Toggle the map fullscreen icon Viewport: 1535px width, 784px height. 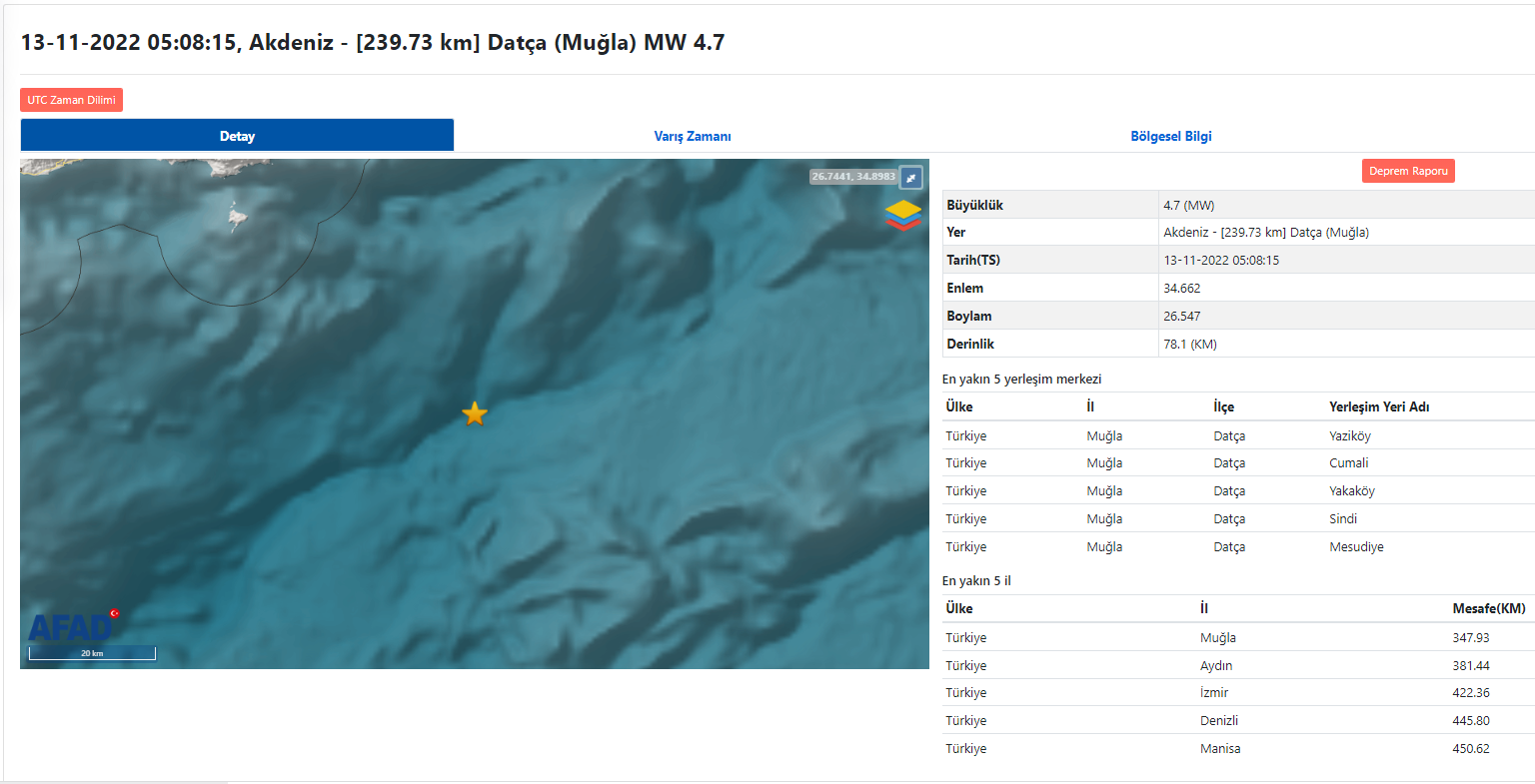coord(910,178)
